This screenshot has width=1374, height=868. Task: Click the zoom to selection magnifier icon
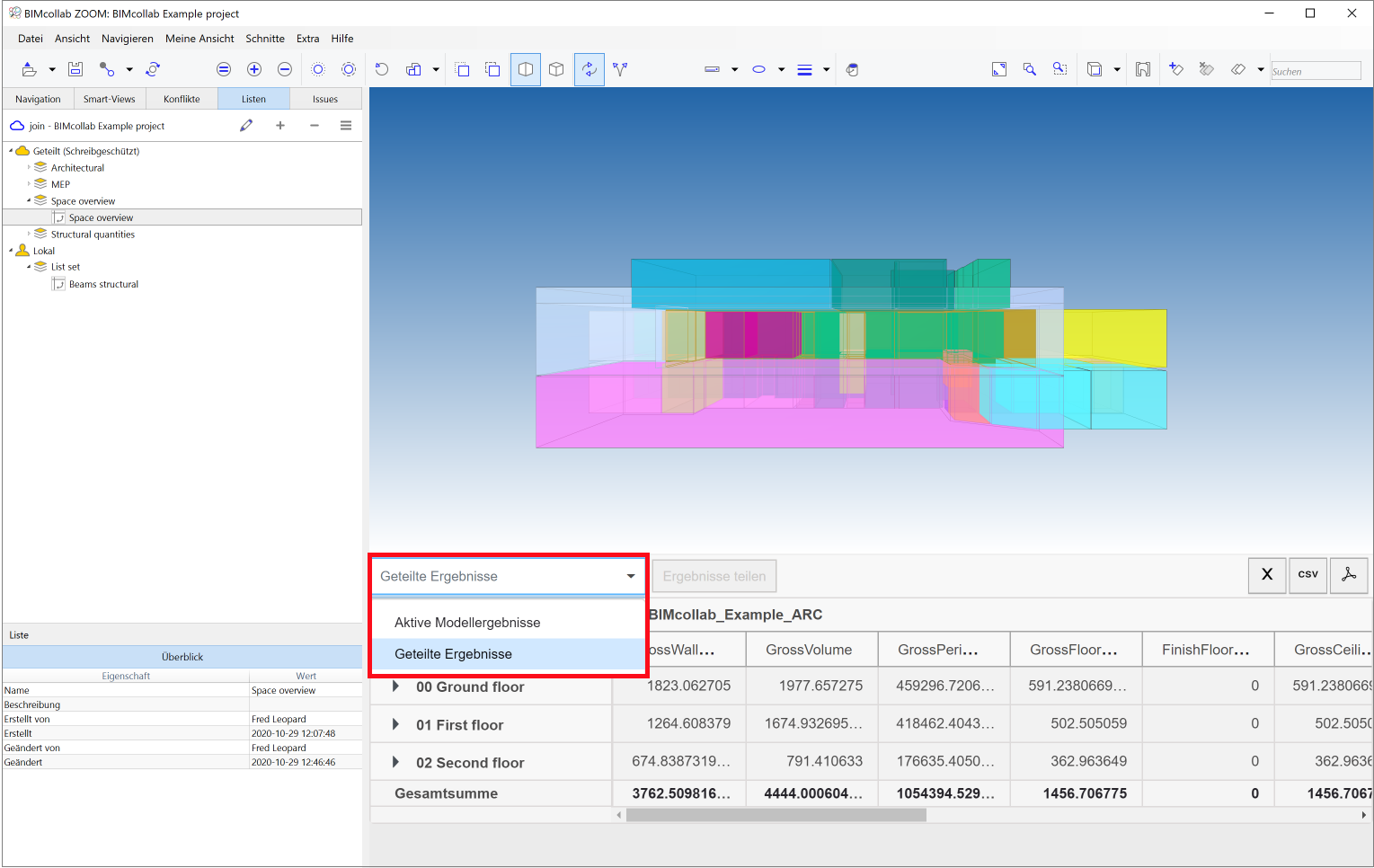pos(1030,69)
